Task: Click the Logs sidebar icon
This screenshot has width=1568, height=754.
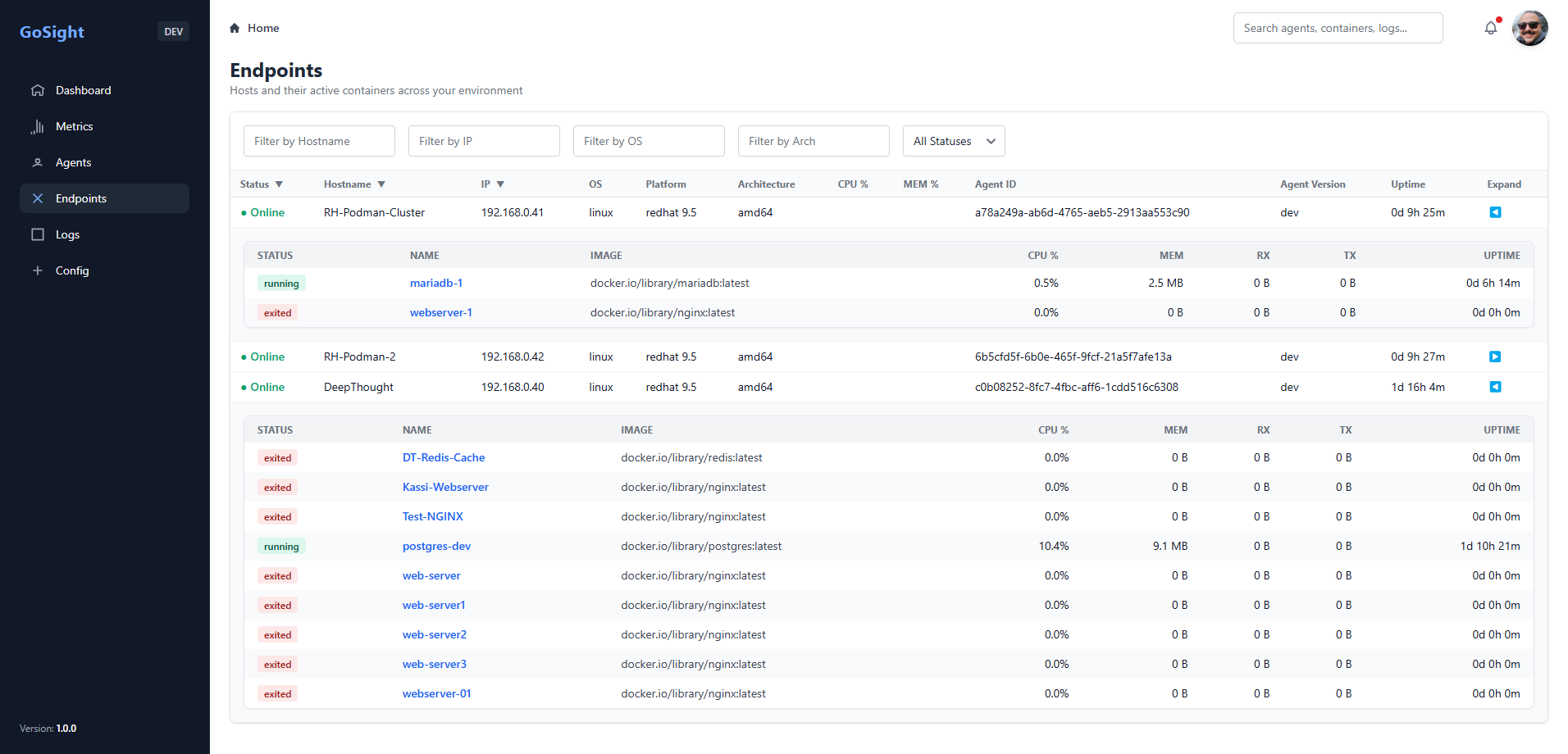Action: [x=38, y=234]
